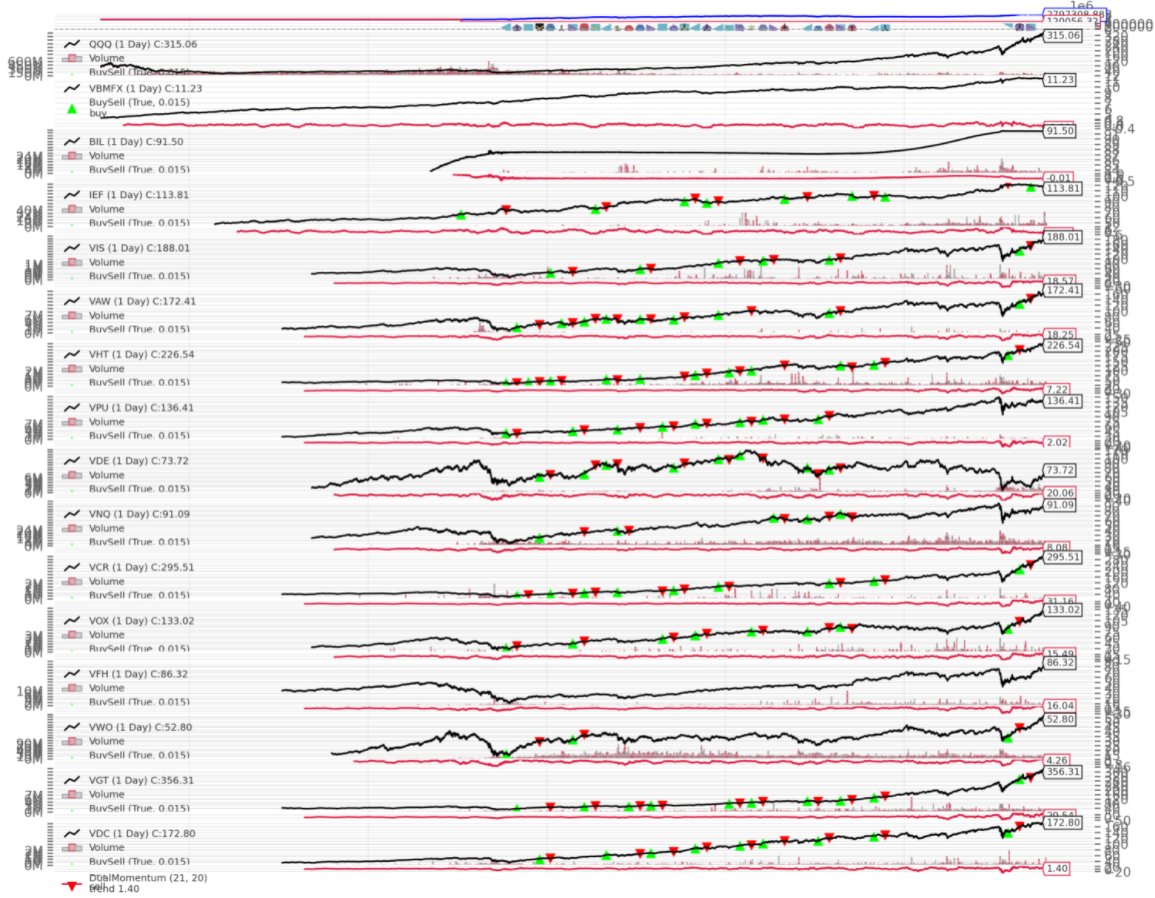
Task: Click the 7.22 value tag under VHT
Action: tap(1057, 390)
